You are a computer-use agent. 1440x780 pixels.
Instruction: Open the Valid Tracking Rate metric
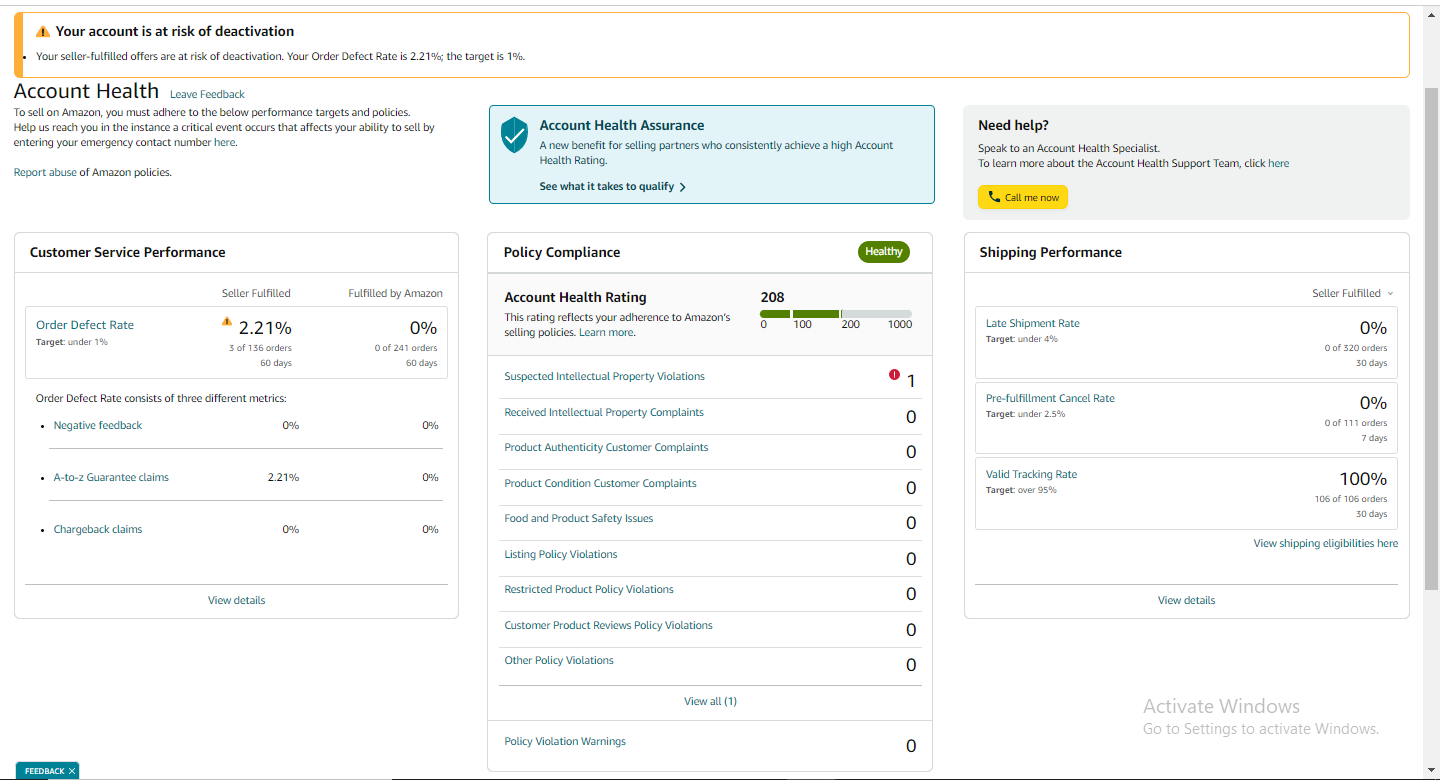tap(1031, 474)
